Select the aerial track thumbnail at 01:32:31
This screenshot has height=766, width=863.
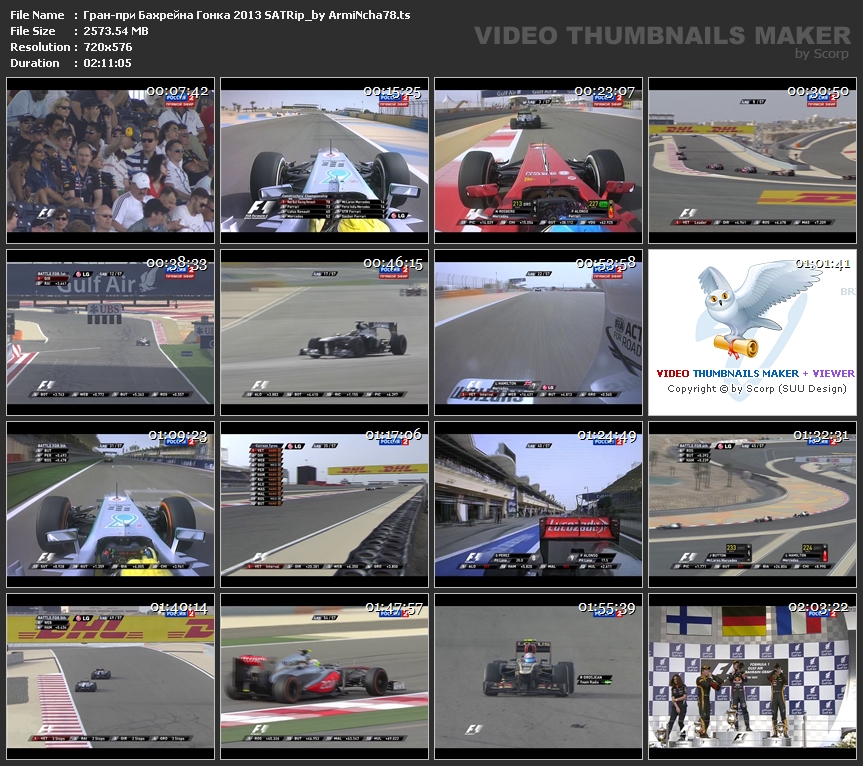(752, 504)
